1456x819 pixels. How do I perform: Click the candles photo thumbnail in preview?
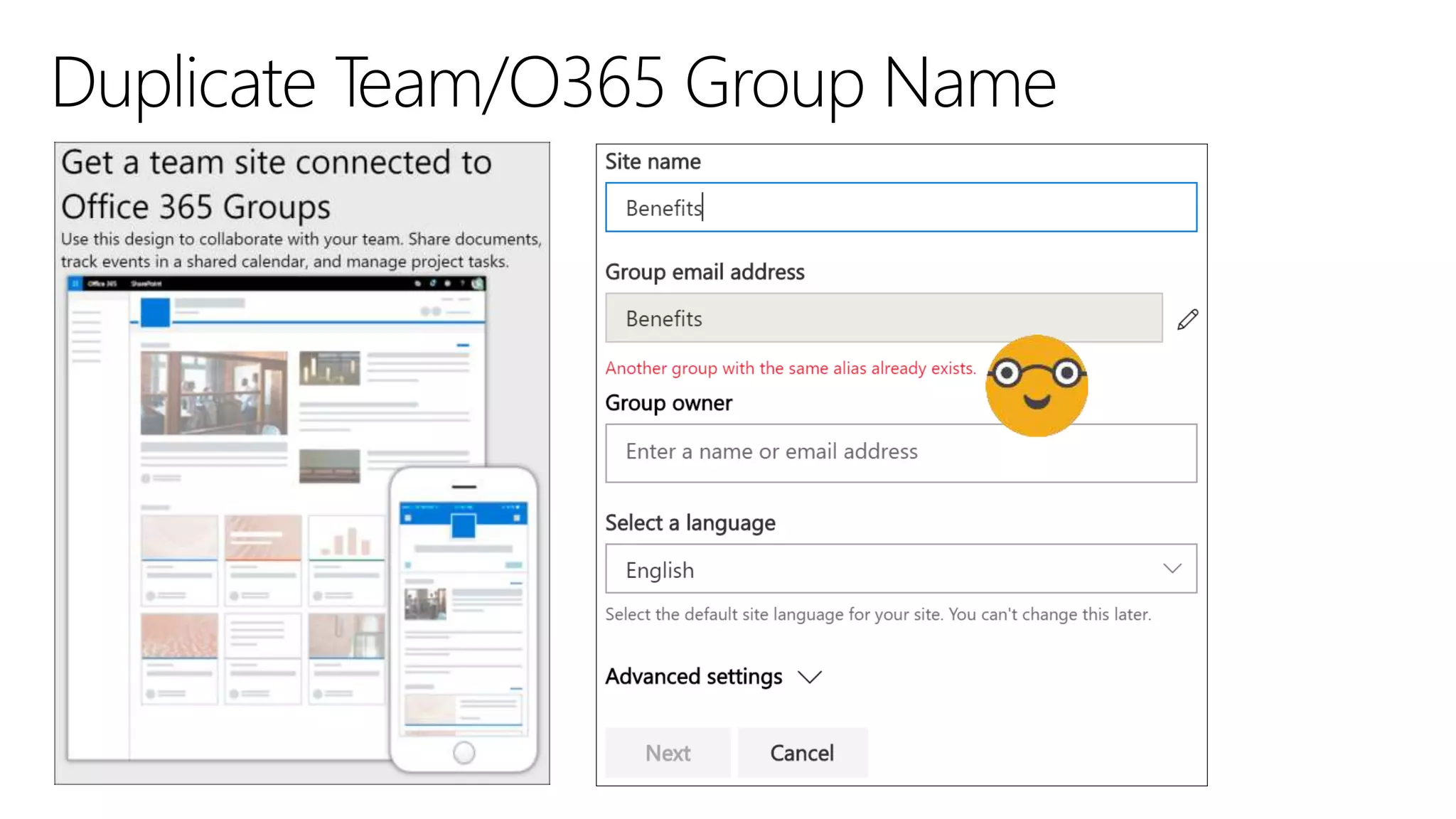point(329,368)
